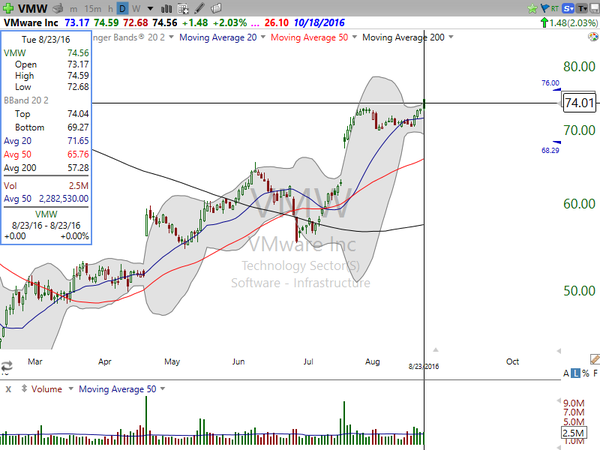The height and width of the screenshot is (450, 600).
Task: Click the VMW ticker symbol at top
Action: tap(32, 8)
